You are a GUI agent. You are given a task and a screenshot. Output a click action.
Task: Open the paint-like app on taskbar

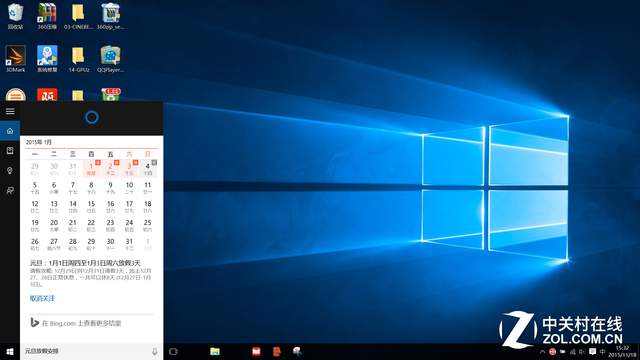pos(297,351)
